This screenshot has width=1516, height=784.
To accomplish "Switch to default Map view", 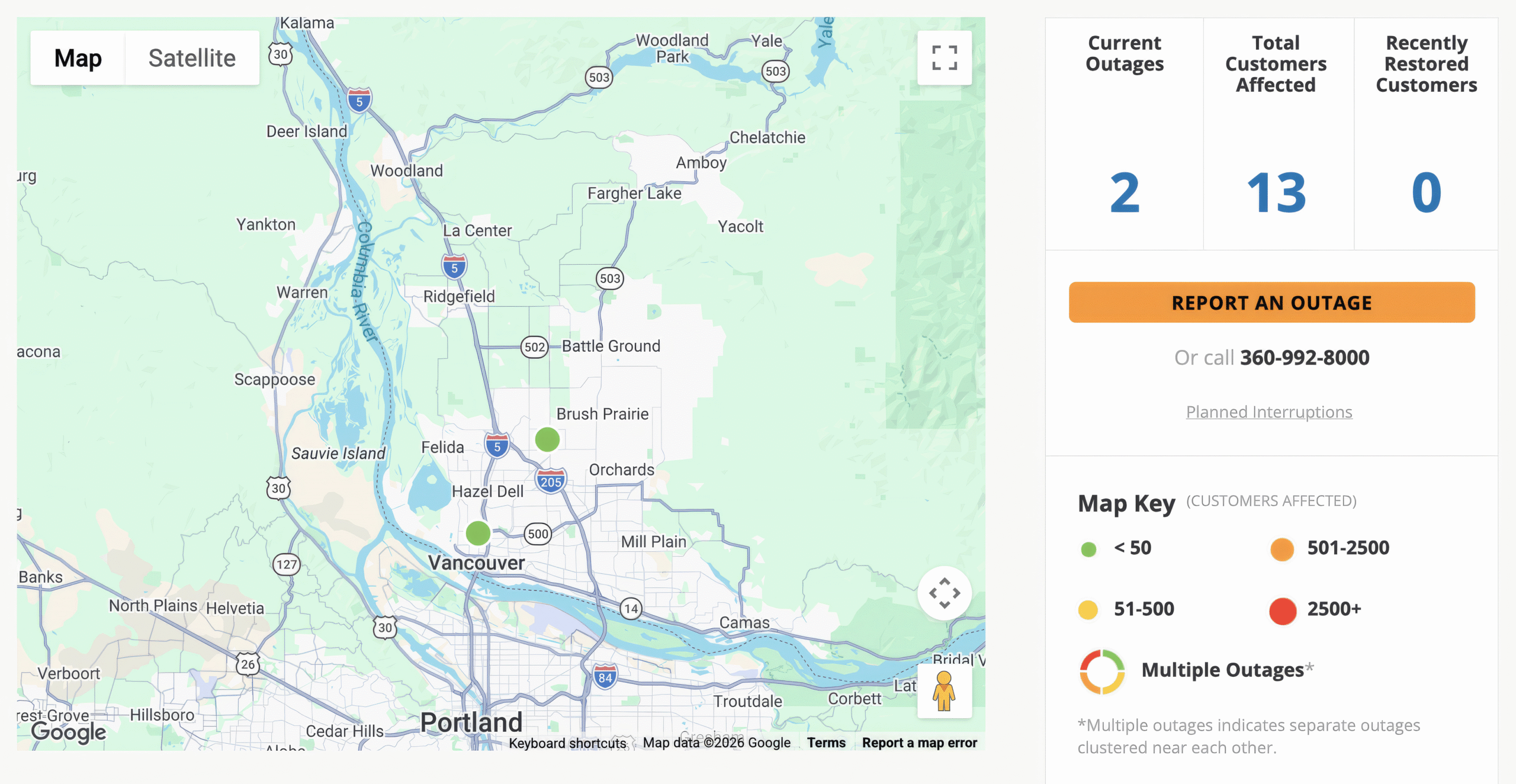I will [x=78, y=58].
